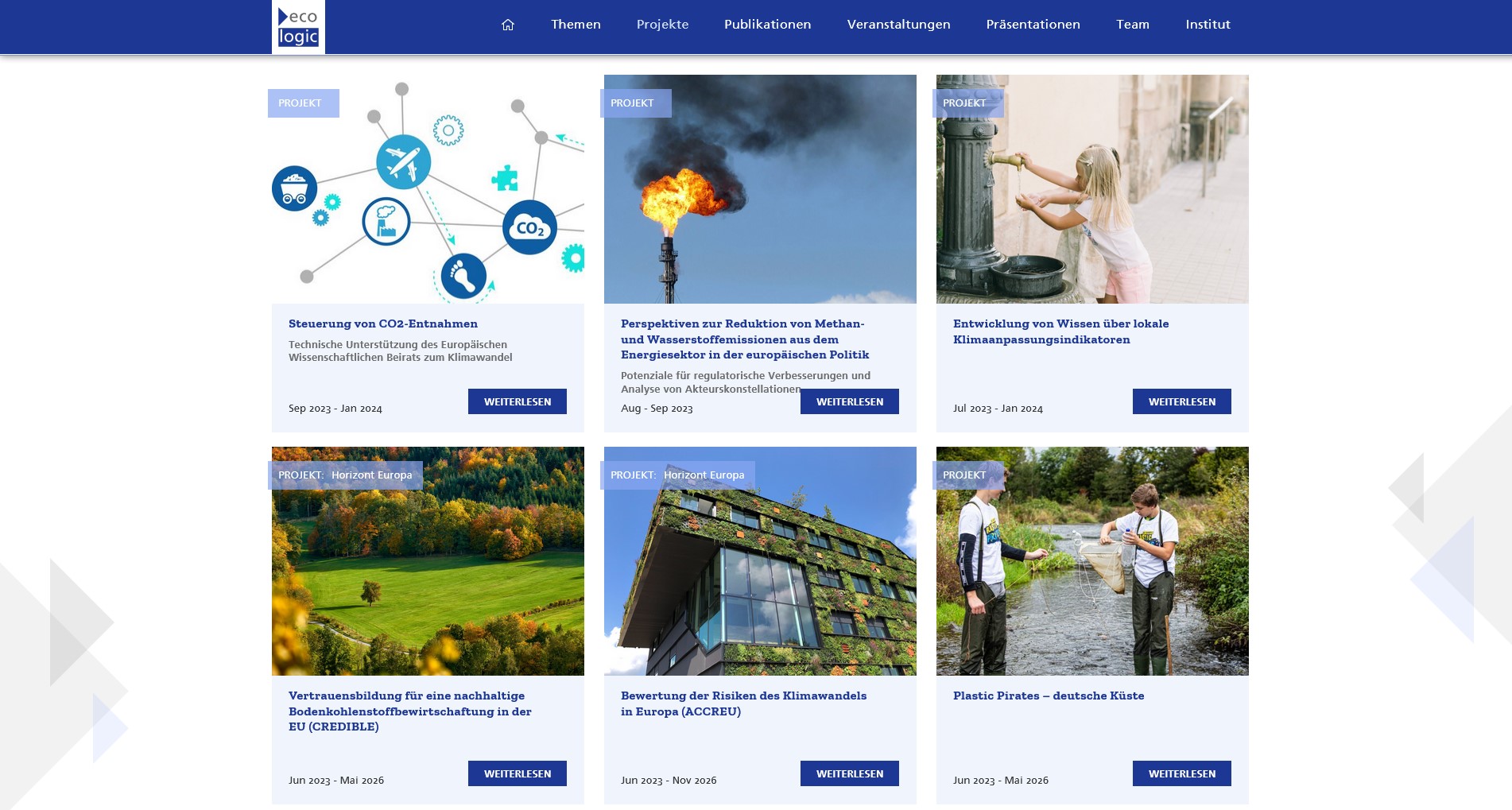Click date text 'Jul 2023 - Jan 2024'
1512x810 pixels.
pos(998,409)
